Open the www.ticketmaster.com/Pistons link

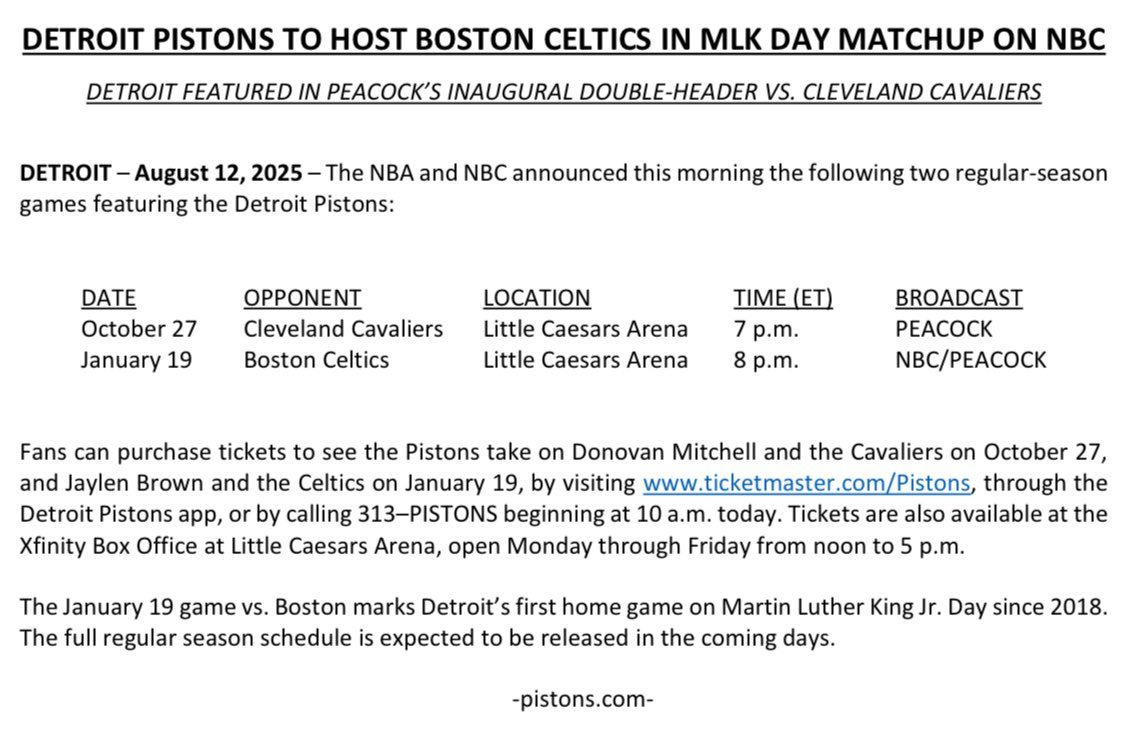click(806, 483)
